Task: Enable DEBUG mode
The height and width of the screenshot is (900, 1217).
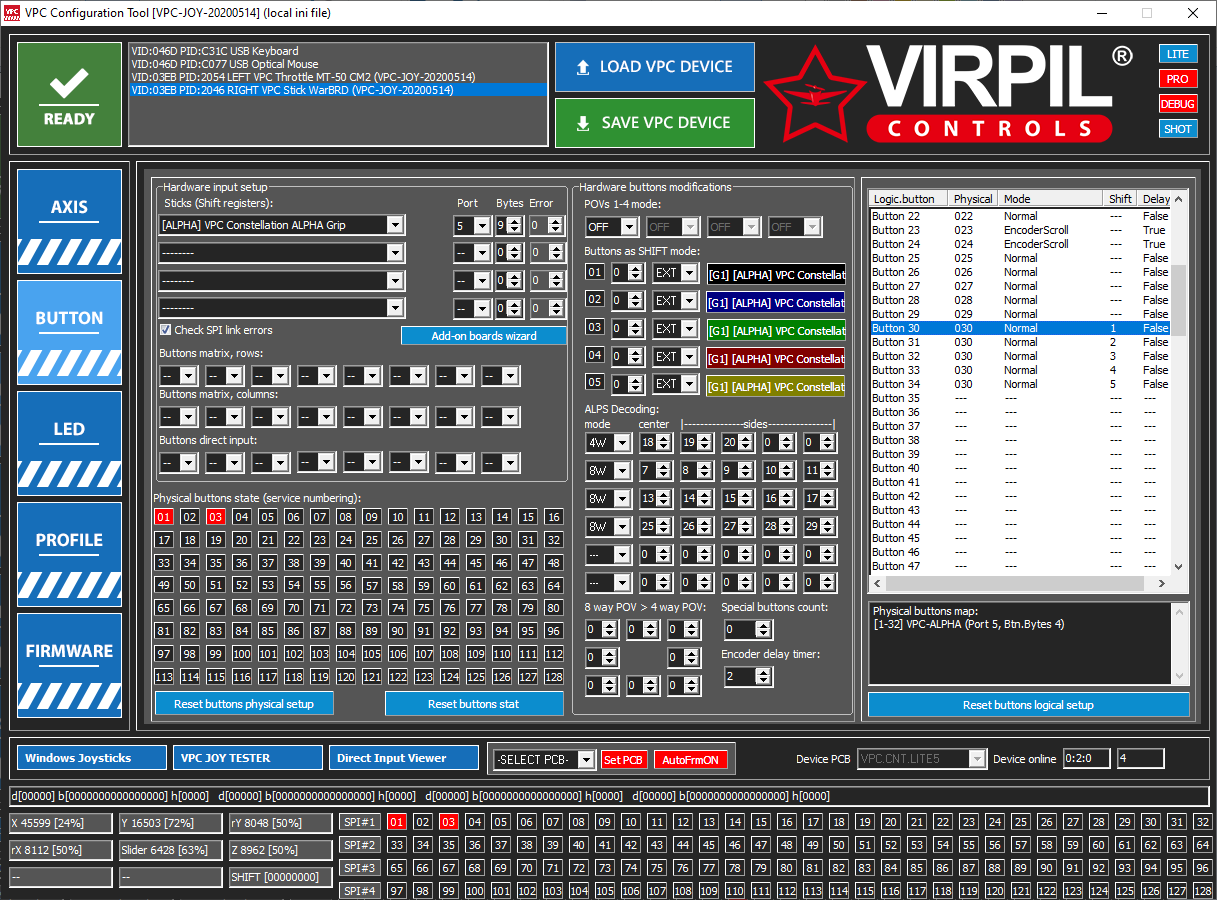Action: [1178, 104]
